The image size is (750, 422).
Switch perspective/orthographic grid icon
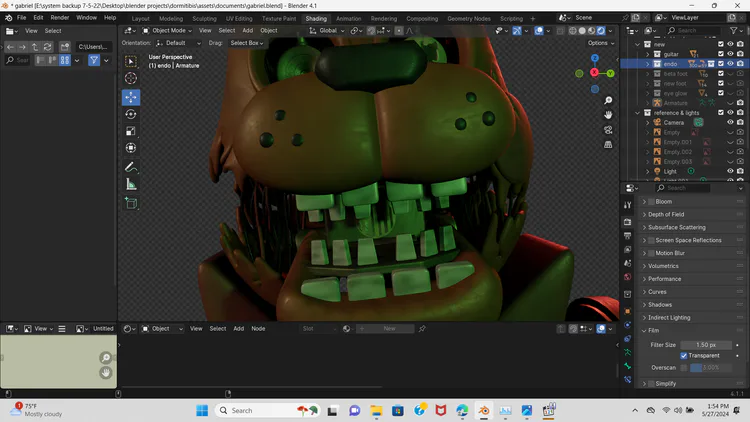click(608, 144)
